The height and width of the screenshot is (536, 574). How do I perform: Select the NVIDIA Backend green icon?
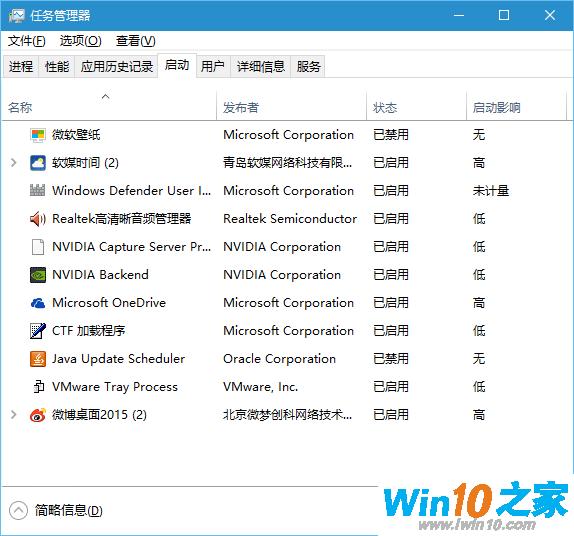pos(38,275)
